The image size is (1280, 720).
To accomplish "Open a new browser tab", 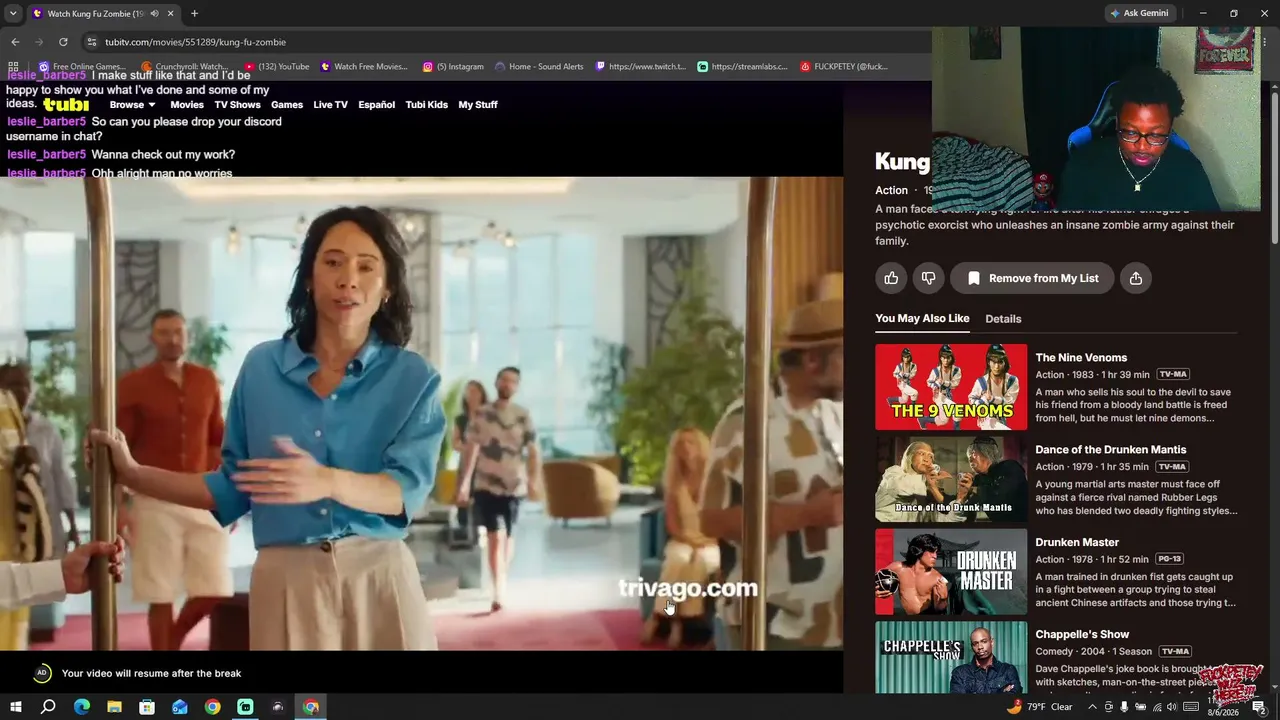I will (194, 13).
